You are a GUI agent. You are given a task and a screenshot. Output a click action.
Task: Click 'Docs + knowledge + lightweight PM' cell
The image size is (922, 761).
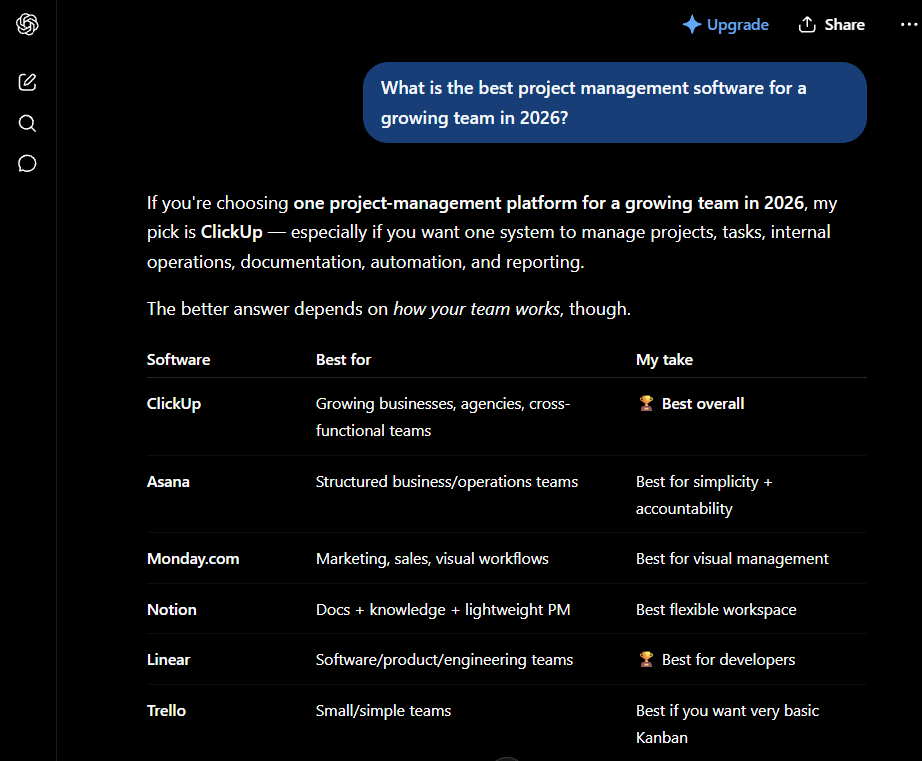(443, 609)
